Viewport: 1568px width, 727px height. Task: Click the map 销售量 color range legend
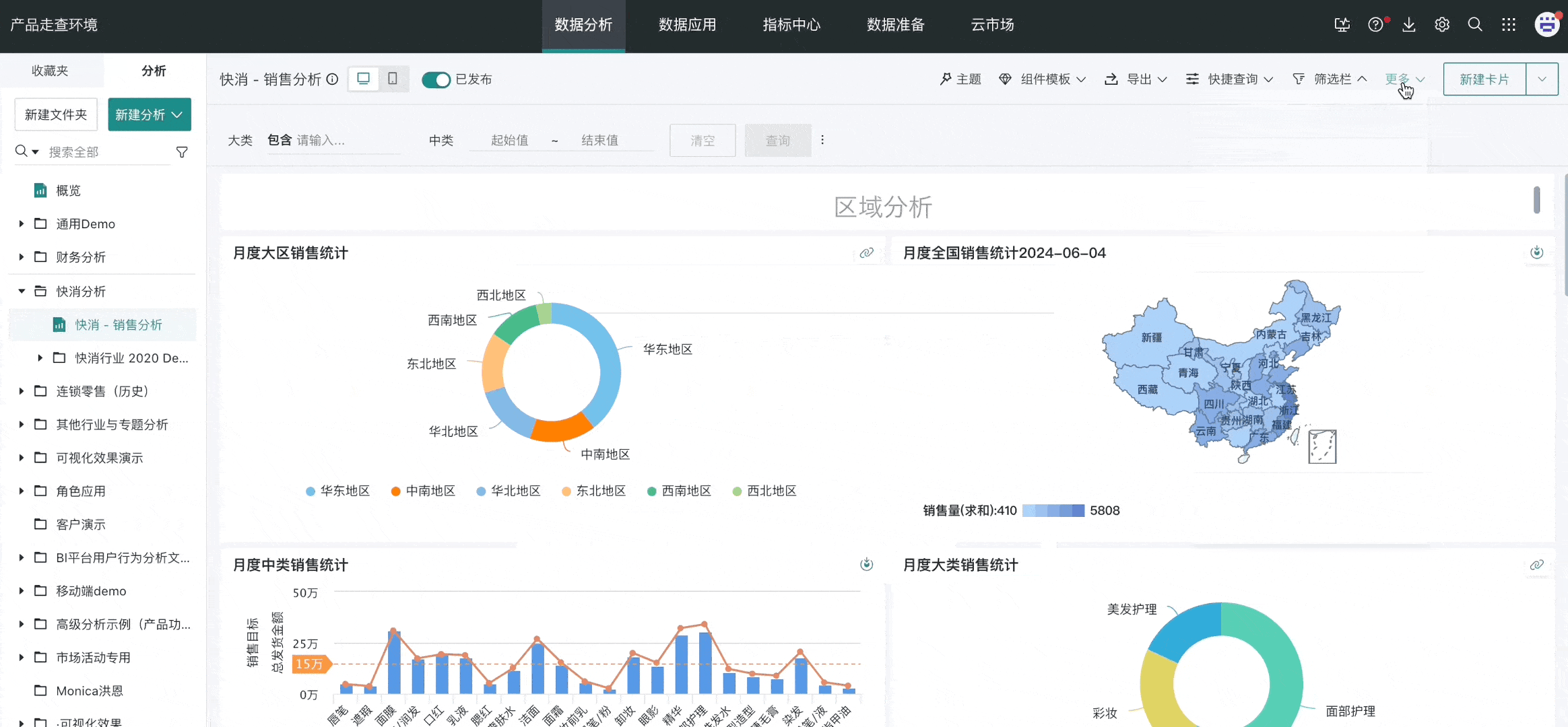1053,510
